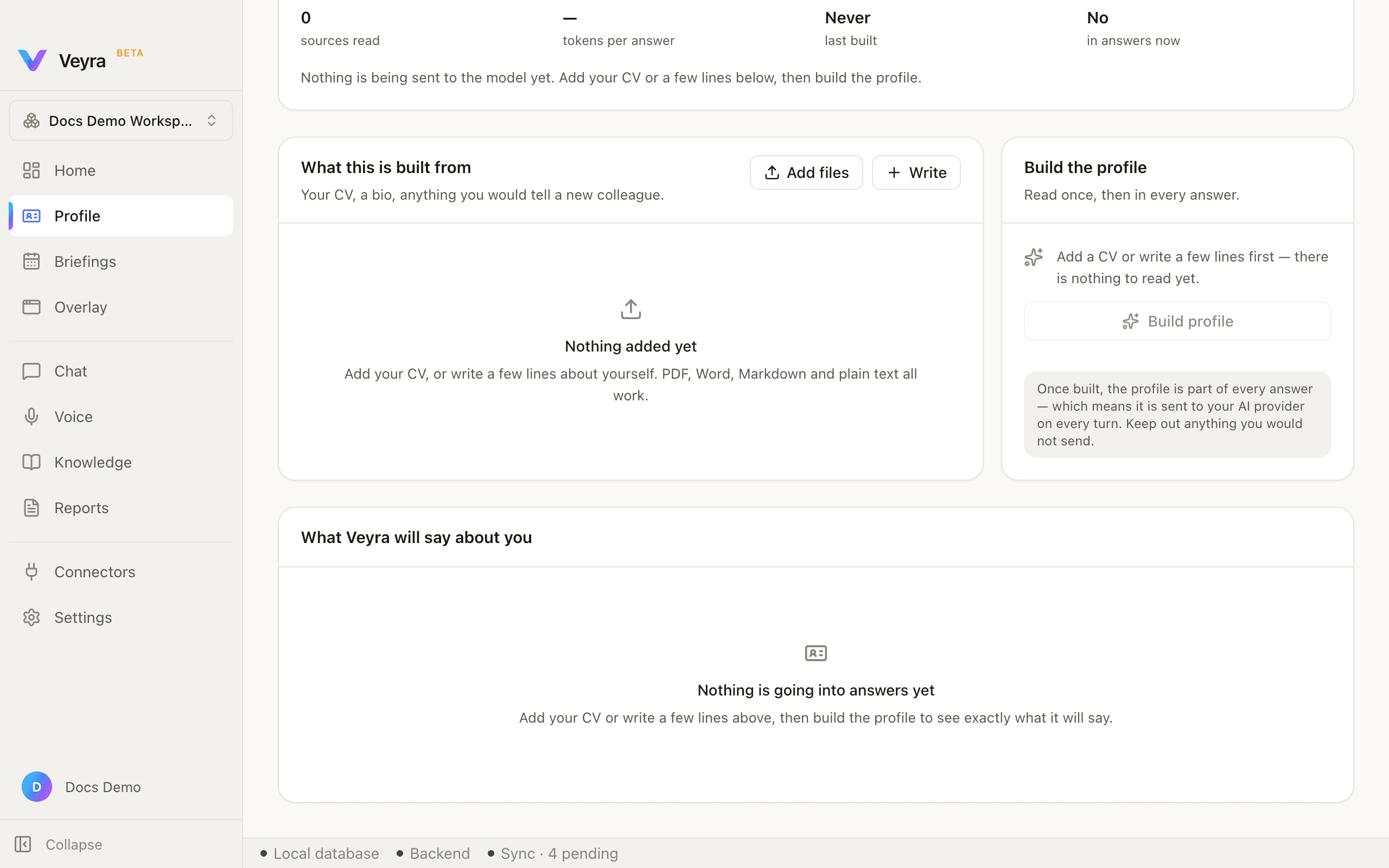Click the Knowledge open book icon
The image size is (1389, 868).
click(x=31, y=462)
